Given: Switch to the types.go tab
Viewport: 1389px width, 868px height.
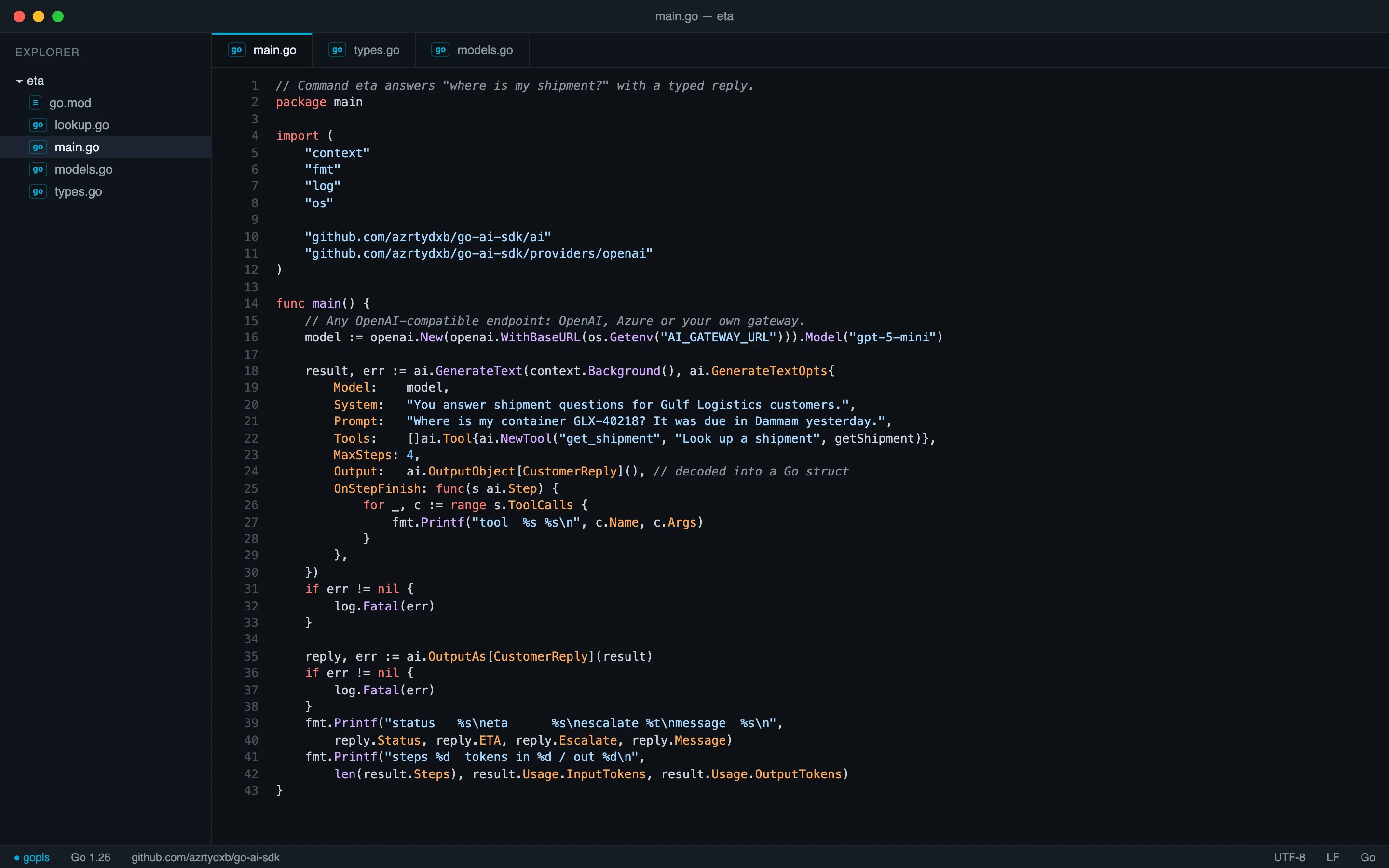Looking at the screenshot, I should click(363, 50).
